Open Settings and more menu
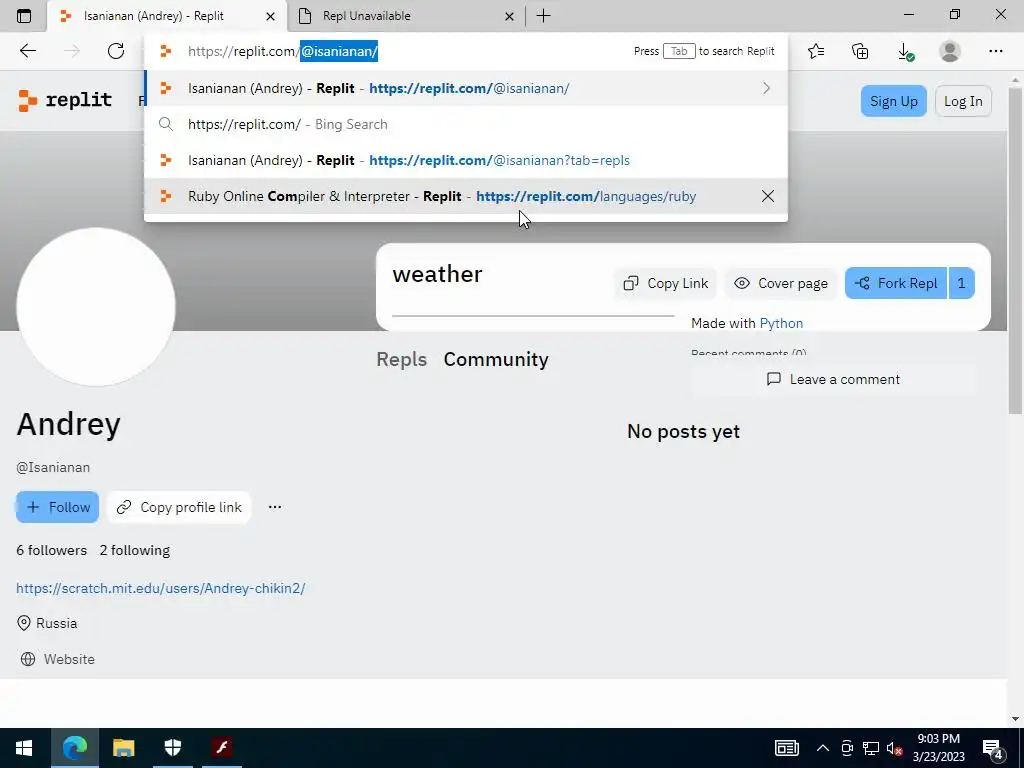This screenshot has height=768, width=1024. pos(995,51)
